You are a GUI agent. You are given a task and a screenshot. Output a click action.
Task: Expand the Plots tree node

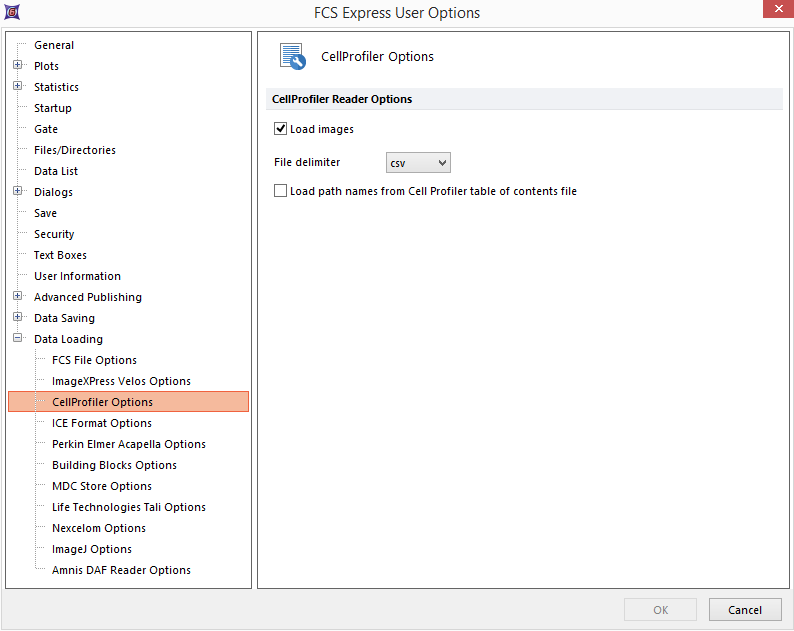pos(18,66)
